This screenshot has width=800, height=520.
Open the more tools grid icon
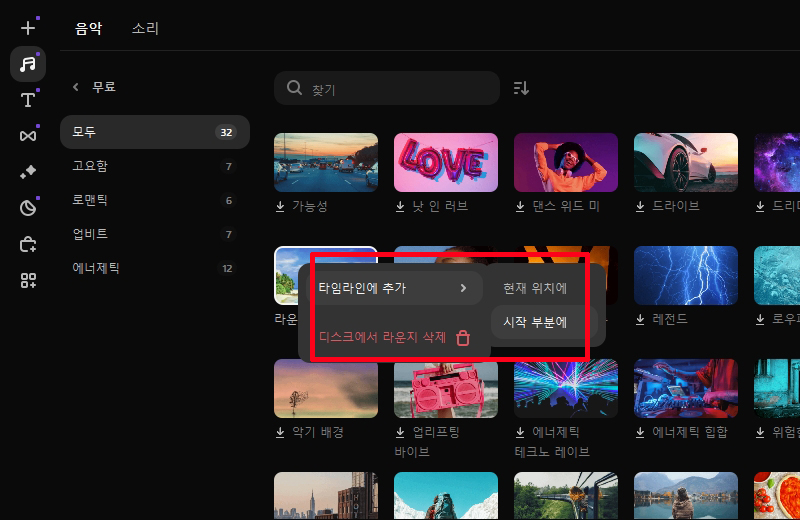pos(28,280)
